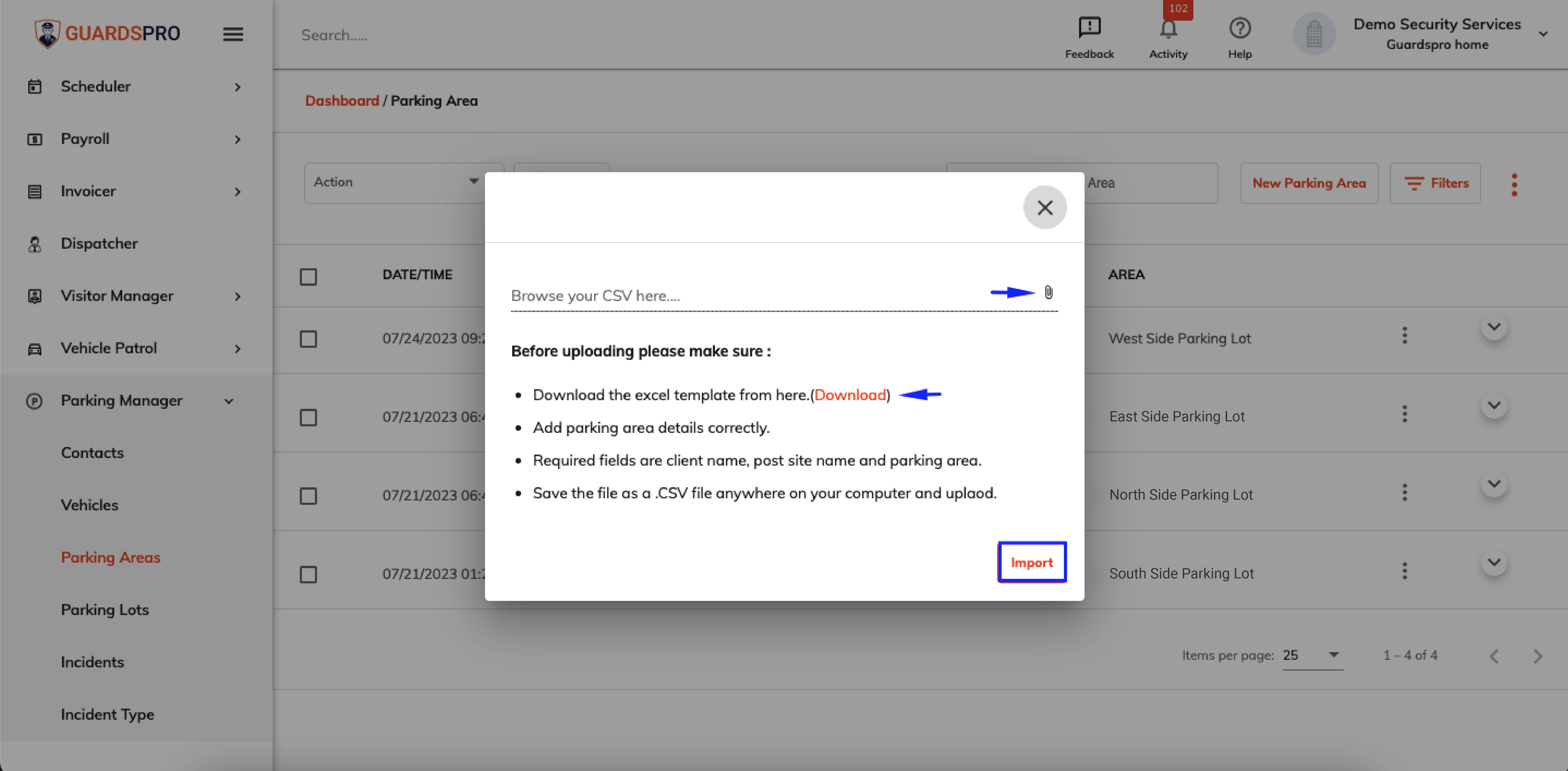Click New Parking Area button

1309,183
